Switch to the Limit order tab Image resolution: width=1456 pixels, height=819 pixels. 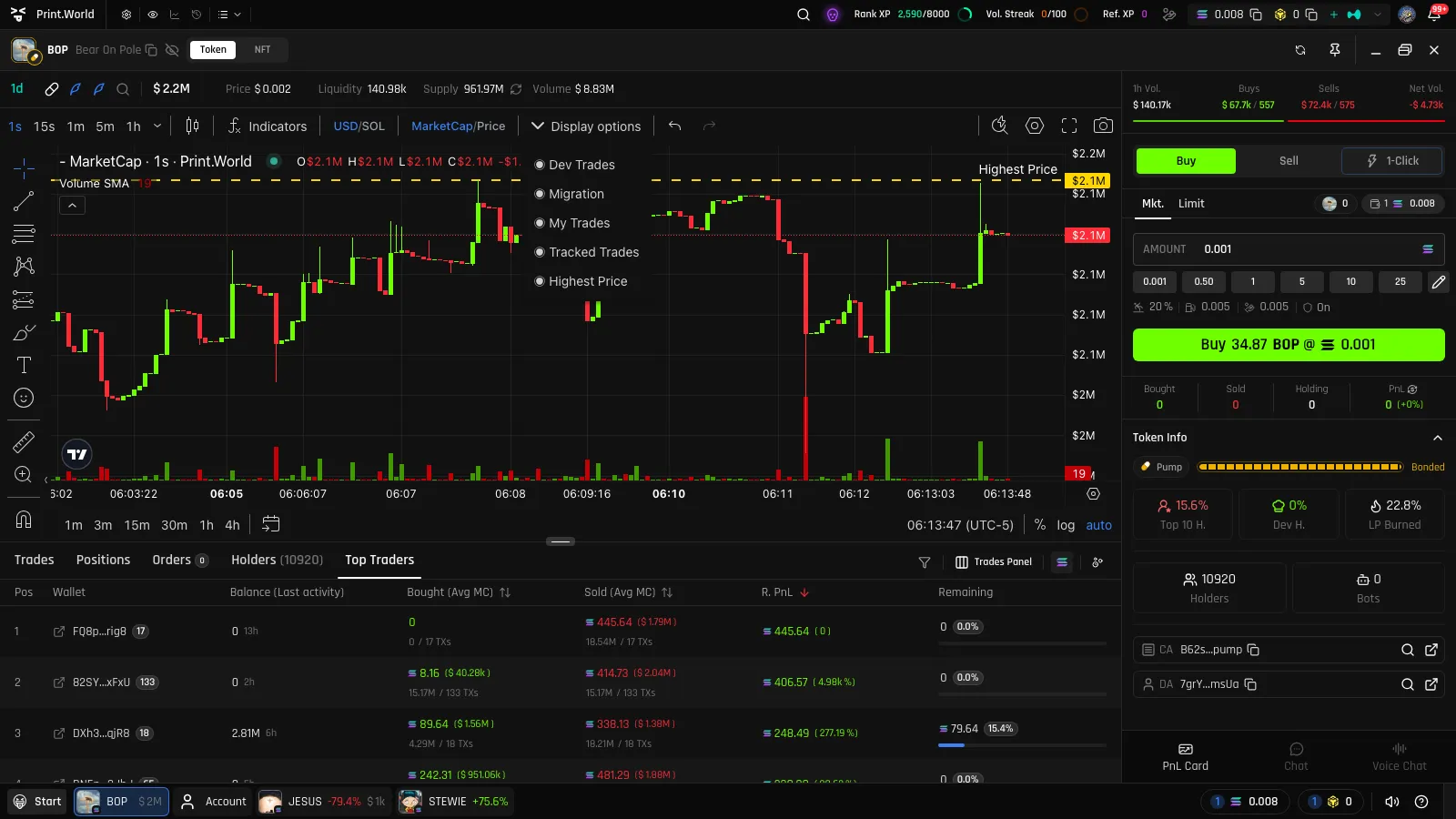point(1191,204)
